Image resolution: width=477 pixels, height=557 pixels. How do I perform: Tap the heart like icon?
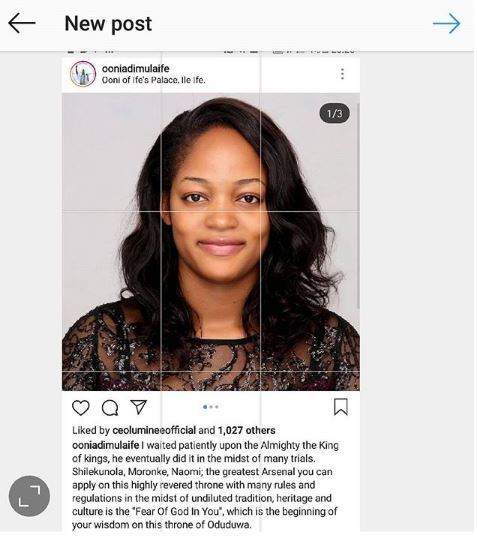[81, 407]
